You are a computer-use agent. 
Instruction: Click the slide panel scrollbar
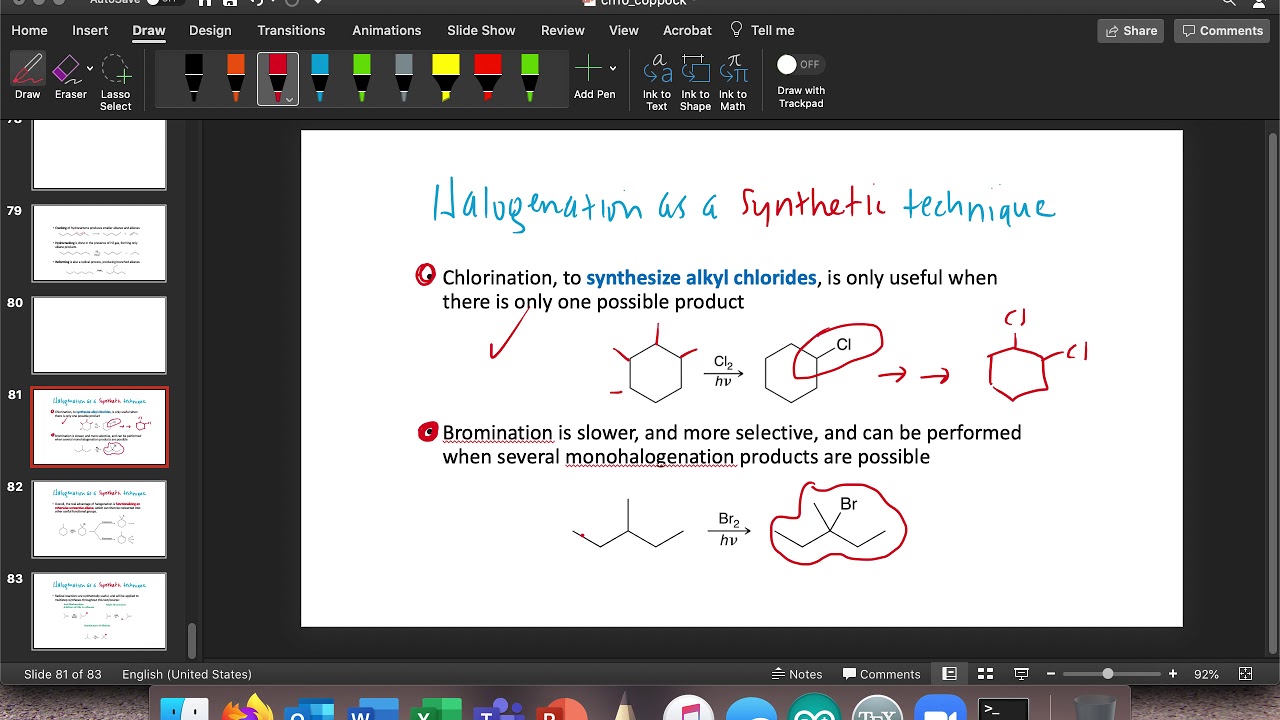pos(192,640)
